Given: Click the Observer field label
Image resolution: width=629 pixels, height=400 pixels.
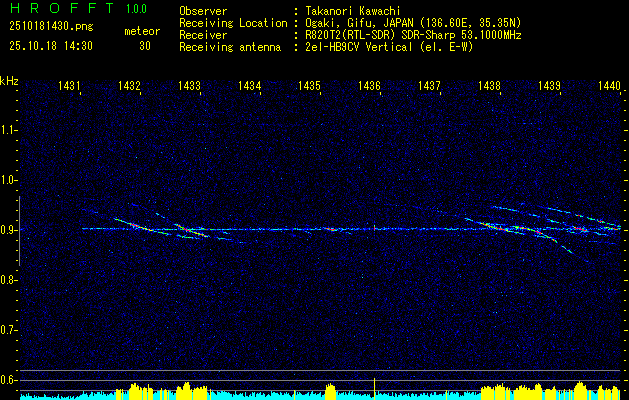Looking at the screenshot, I should pyautogui.click(x=203, y=11).
